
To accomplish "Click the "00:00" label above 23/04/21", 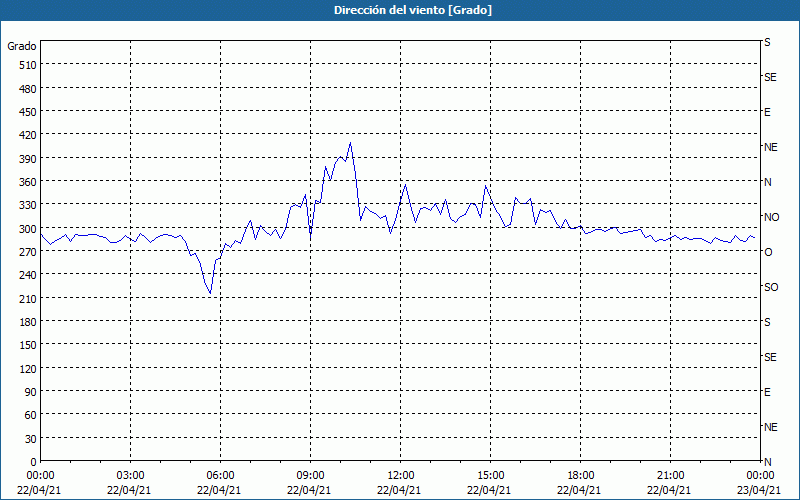I will 761,476.
